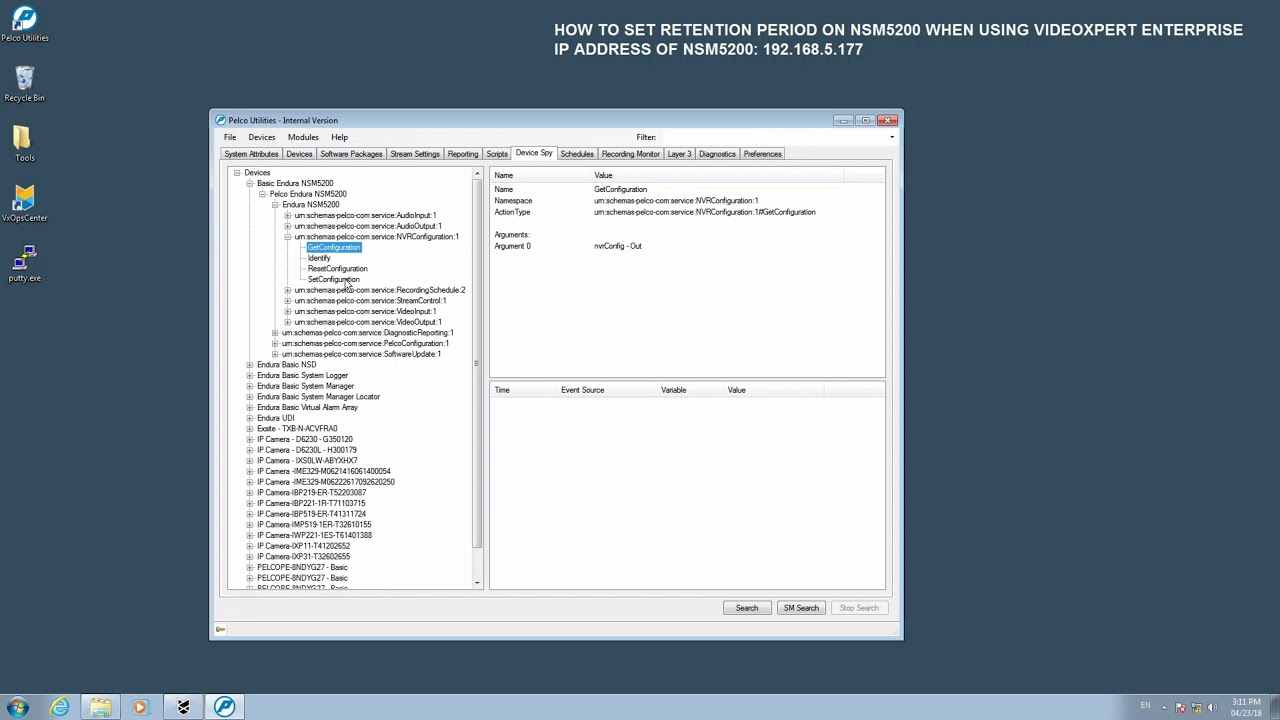Open the taskbar clock and date

(1246, 708)
